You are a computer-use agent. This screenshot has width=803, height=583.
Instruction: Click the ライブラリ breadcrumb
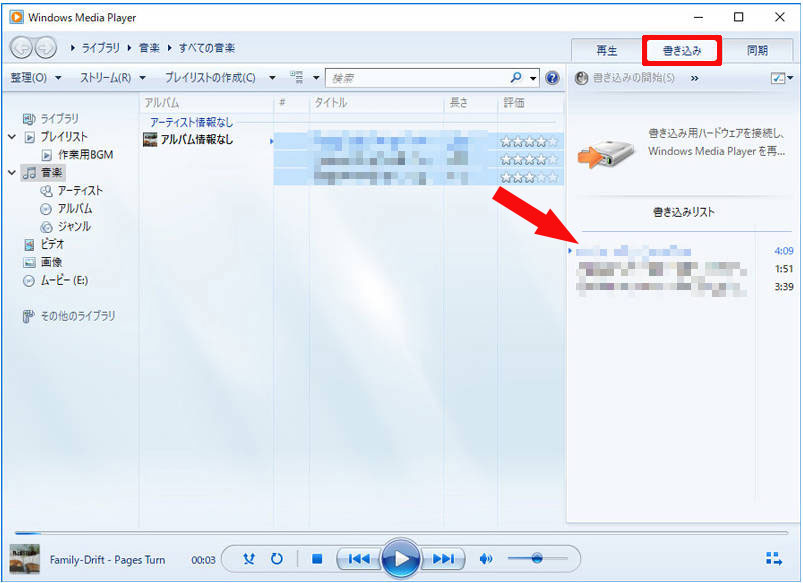pos(100,48)
